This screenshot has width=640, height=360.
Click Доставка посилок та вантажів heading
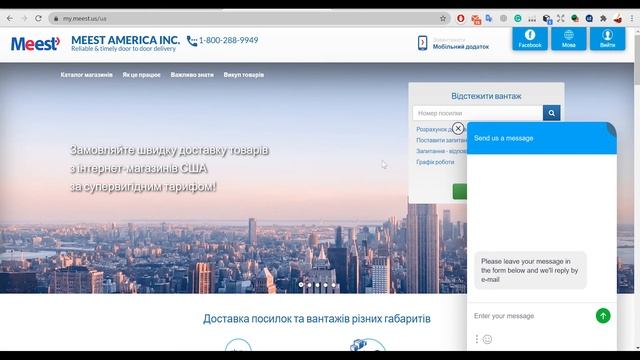click(317, 319)
